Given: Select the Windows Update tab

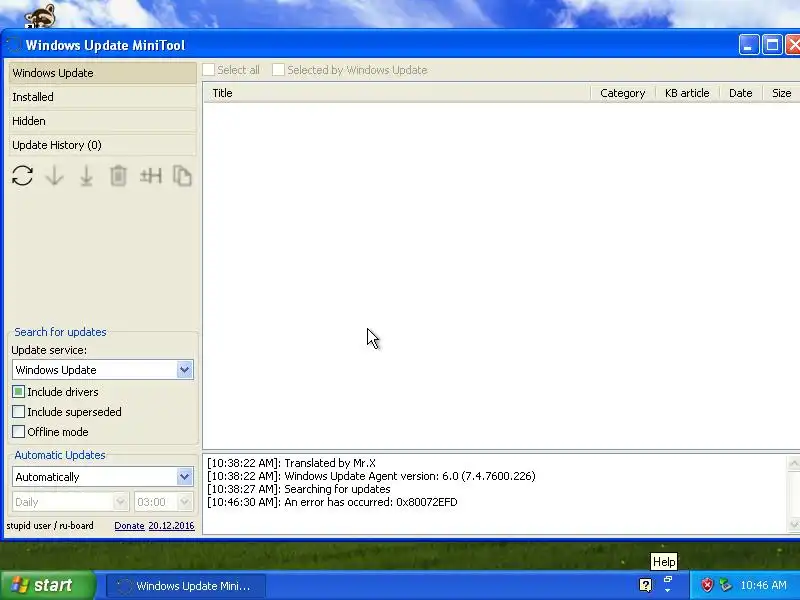Looking at the screenshot, I should click(102, 73).
